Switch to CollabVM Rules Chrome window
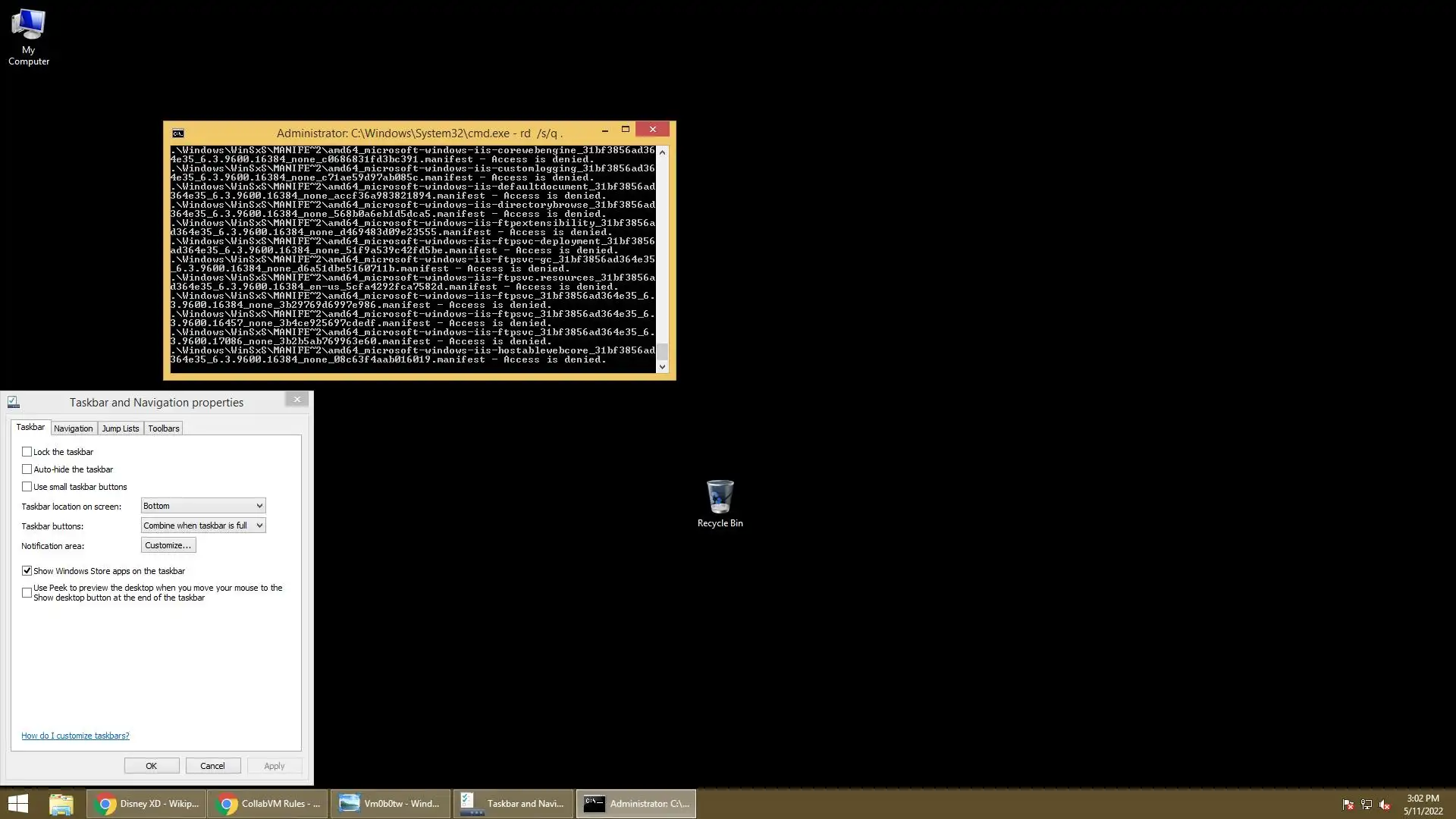 pos(268,803)
